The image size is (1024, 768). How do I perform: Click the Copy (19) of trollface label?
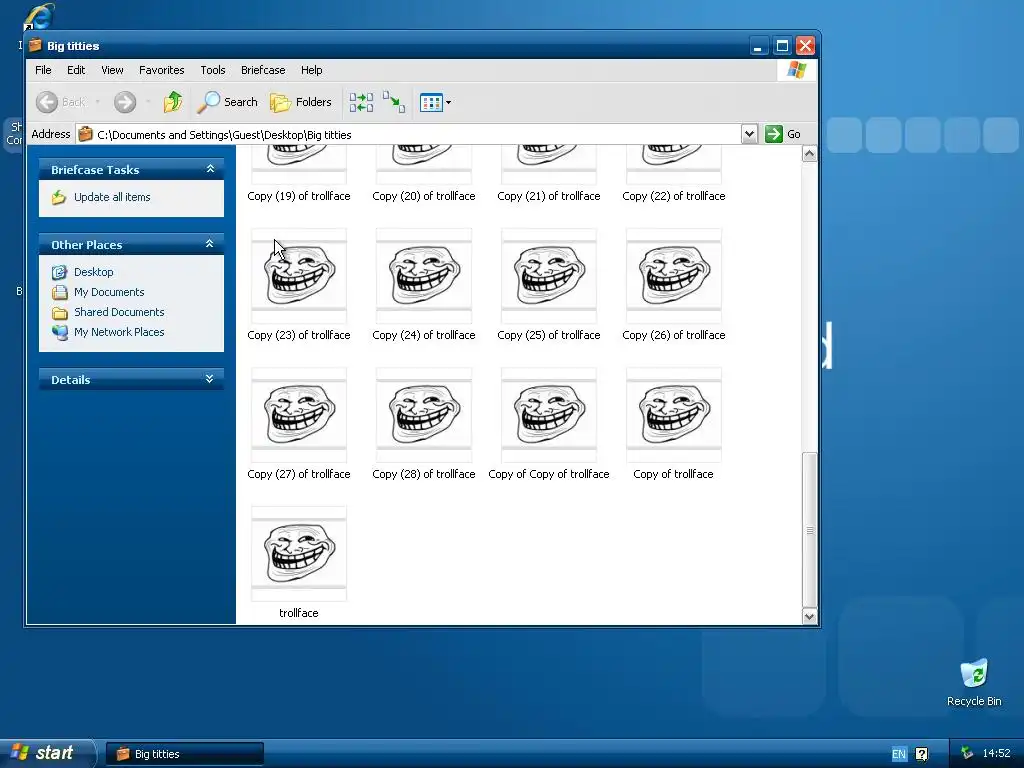(299, 196)
